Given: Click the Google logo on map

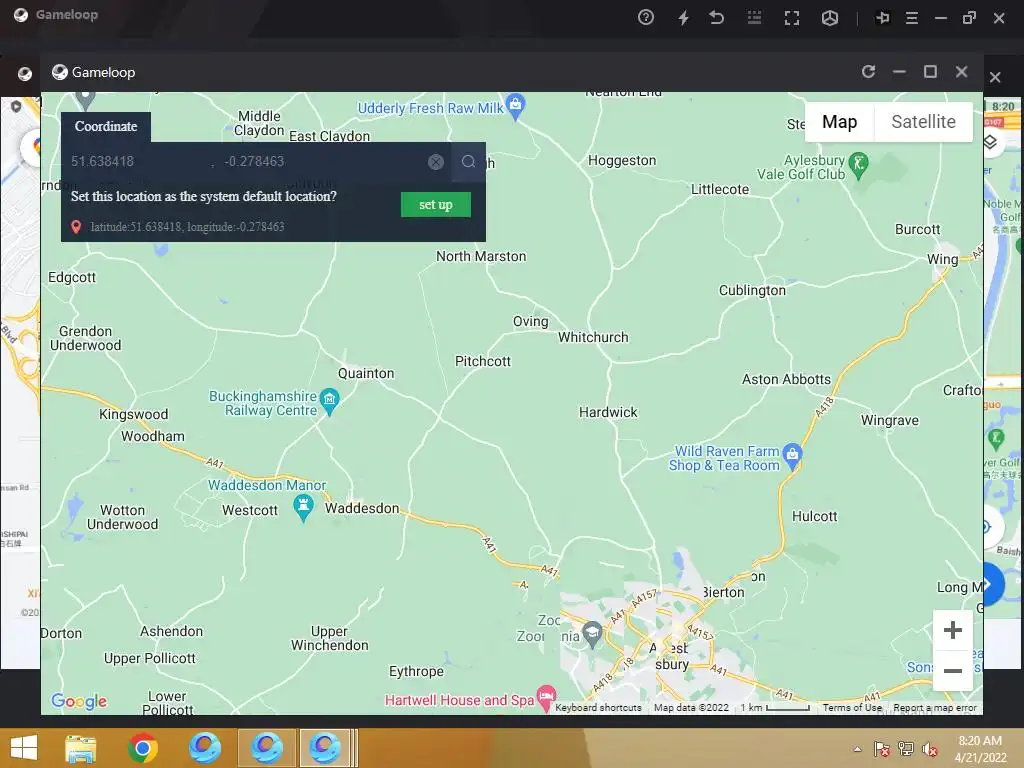Looking at the screenshot, I should tap(79, 701).
